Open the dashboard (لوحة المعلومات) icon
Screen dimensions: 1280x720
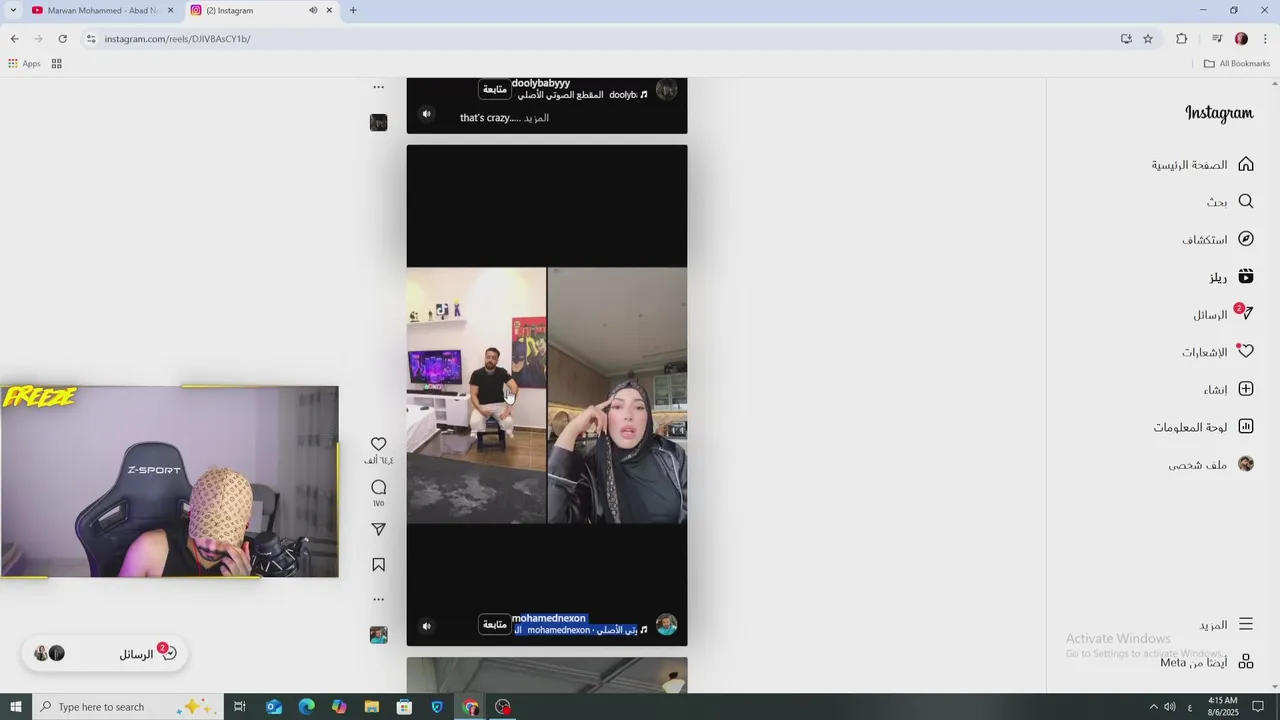1246,427
